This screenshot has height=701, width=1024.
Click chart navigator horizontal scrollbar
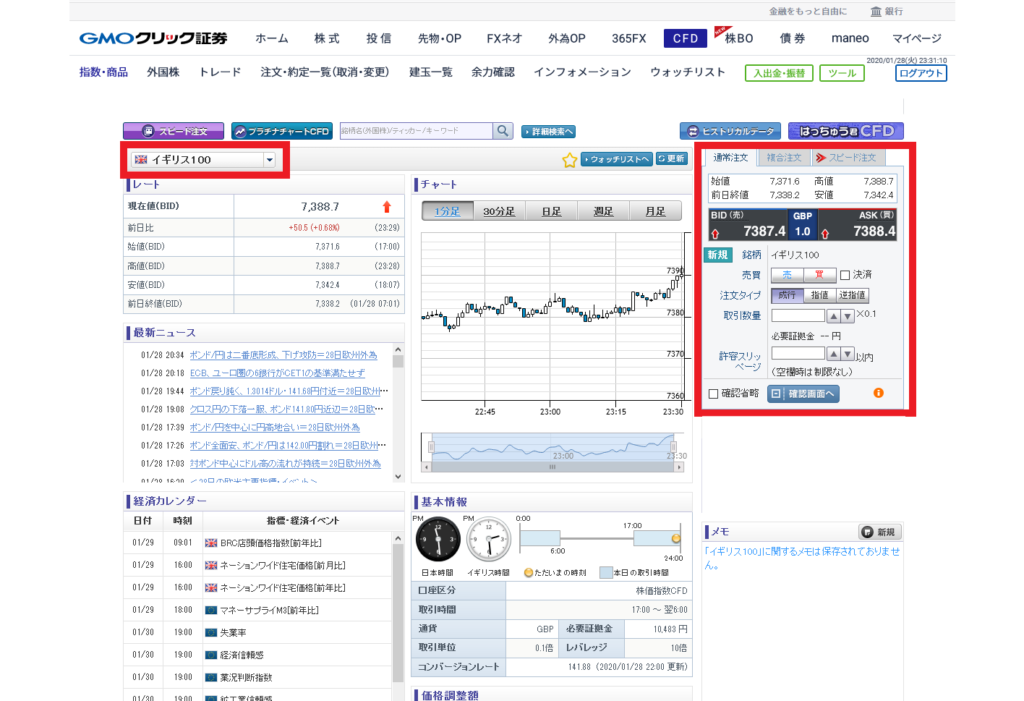tap(552, 467)
